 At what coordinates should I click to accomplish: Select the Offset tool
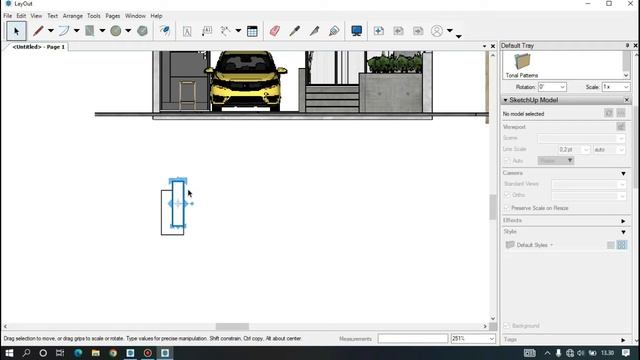tap(165, 31)
